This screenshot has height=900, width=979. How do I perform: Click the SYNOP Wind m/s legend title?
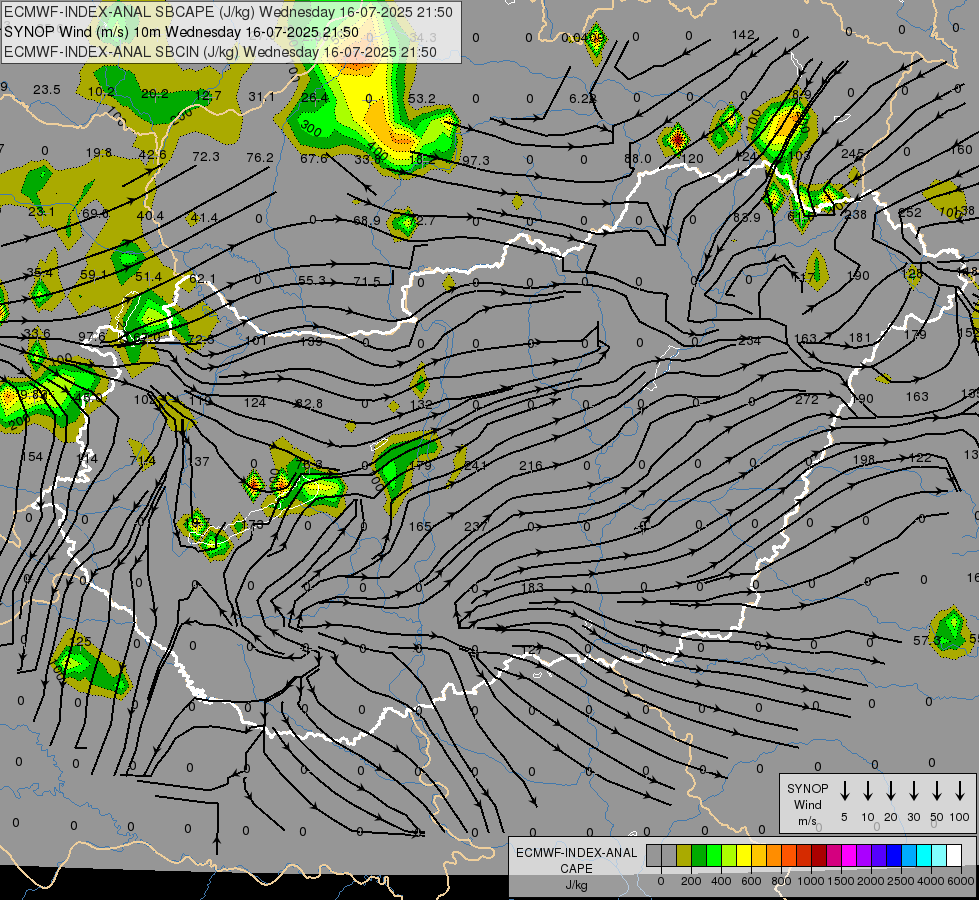click(807, 804)
